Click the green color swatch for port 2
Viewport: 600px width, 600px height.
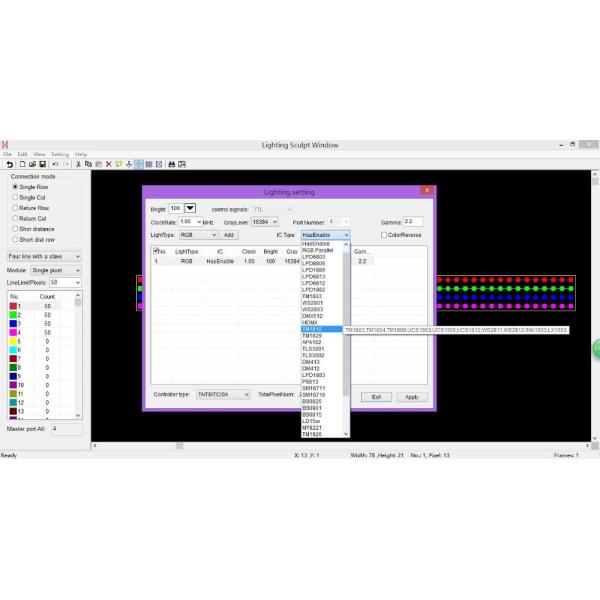click(14, 315)
